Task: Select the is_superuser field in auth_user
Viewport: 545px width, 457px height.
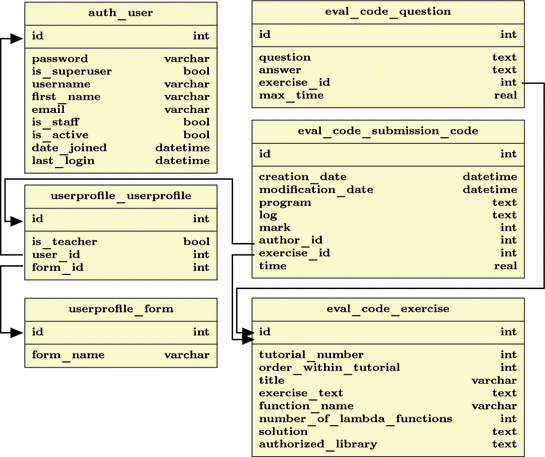Action: point(121,71)
